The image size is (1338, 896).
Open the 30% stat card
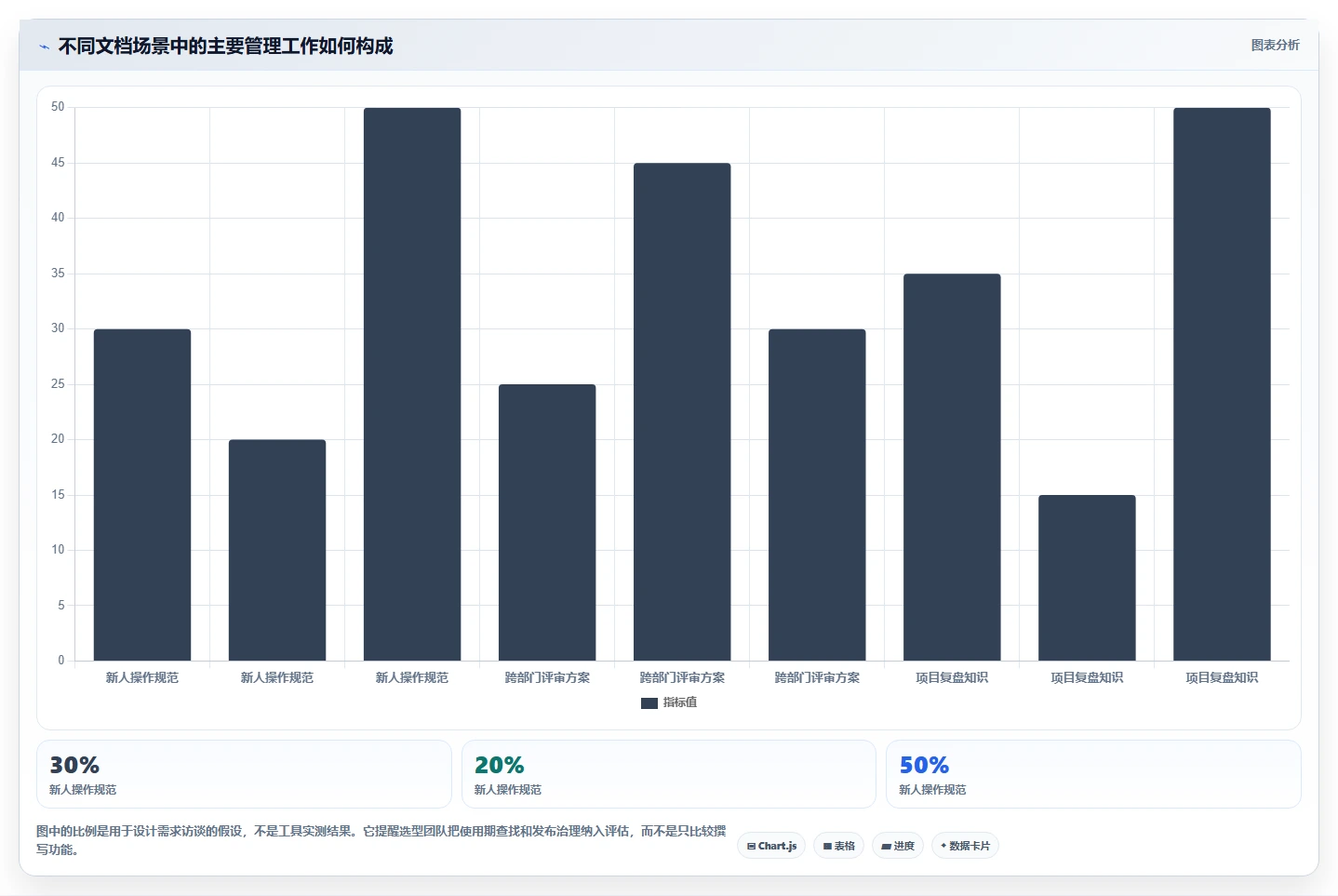(x=244, y=774)
